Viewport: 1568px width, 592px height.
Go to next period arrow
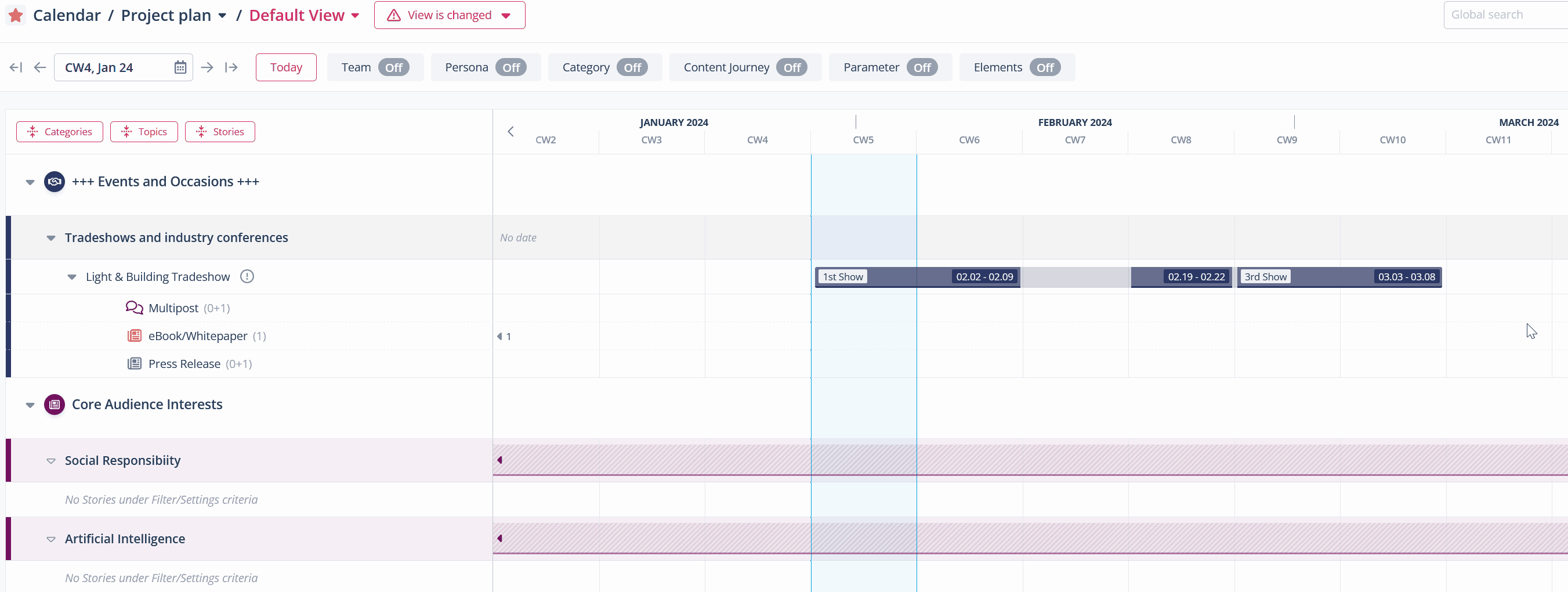tap(207, 67)
